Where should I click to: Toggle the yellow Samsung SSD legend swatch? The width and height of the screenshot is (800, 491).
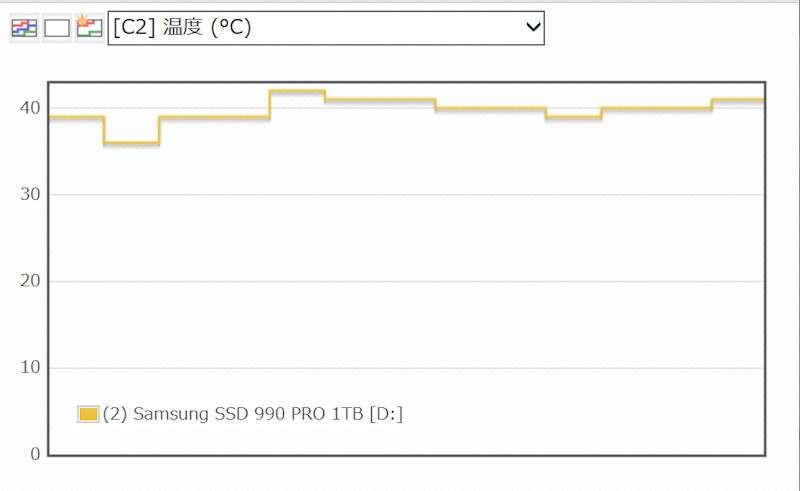[88, 414]
